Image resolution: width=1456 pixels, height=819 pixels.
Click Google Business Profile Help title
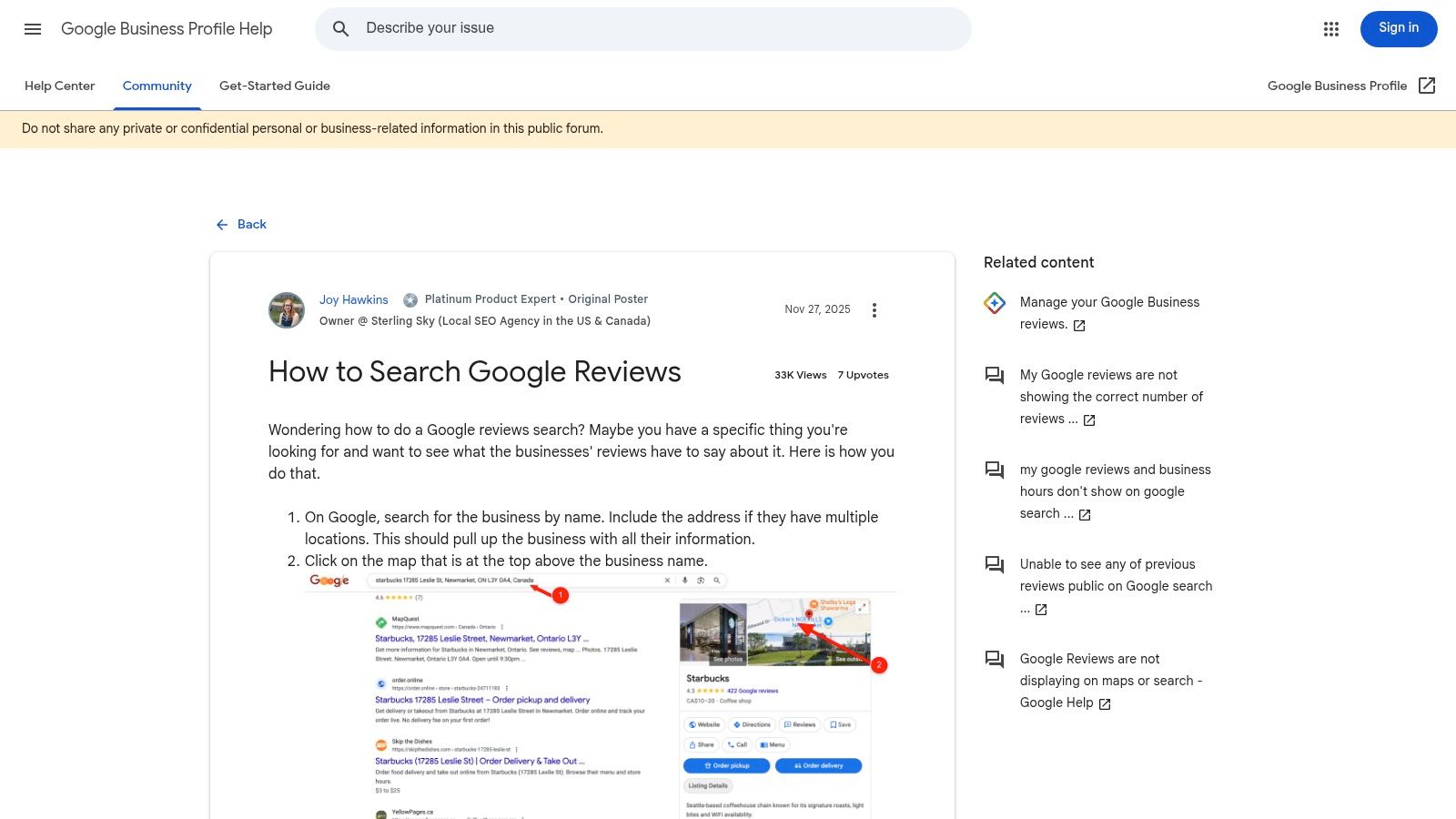[x=167, y=29]
